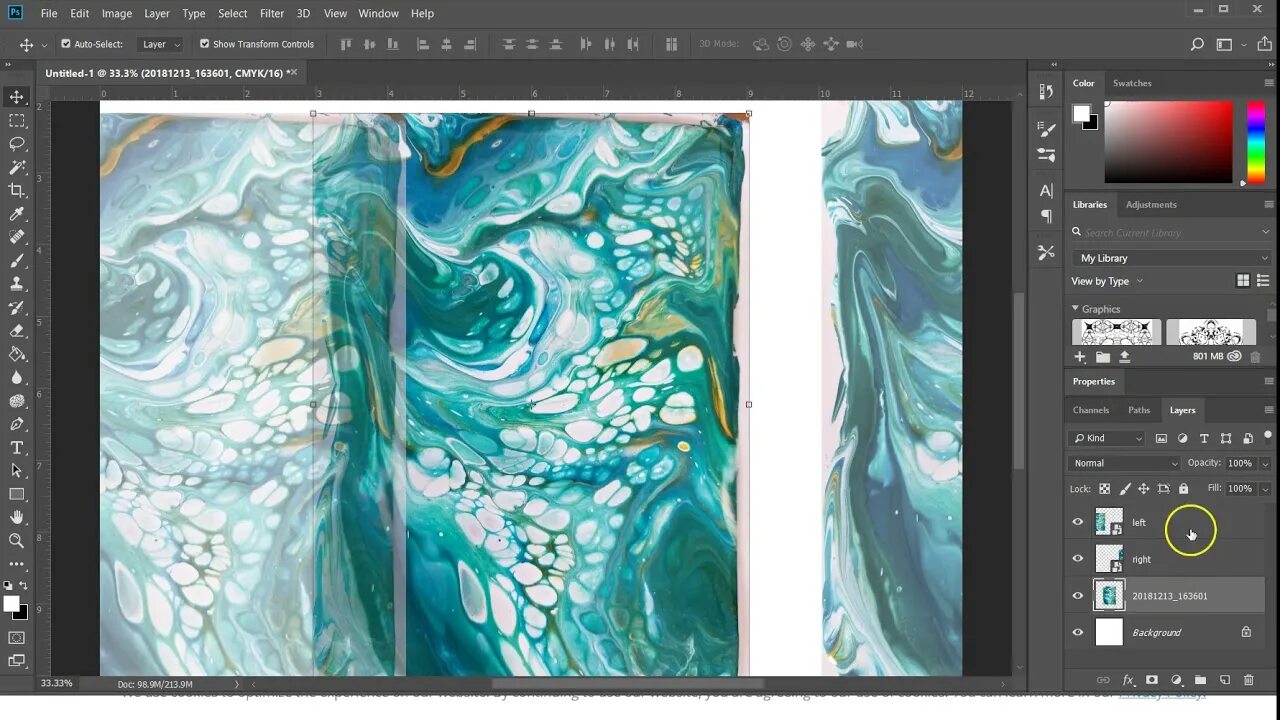Select the Move tool
Viewport: 1280px width, 720px height.
point(17,97)
